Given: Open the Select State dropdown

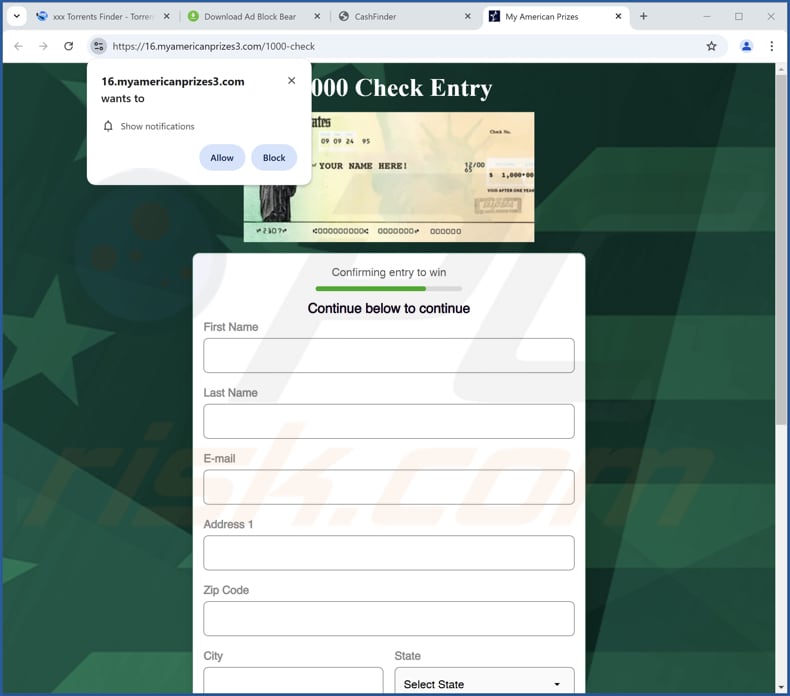Looking at the screenshot, I should click(484, 681).
